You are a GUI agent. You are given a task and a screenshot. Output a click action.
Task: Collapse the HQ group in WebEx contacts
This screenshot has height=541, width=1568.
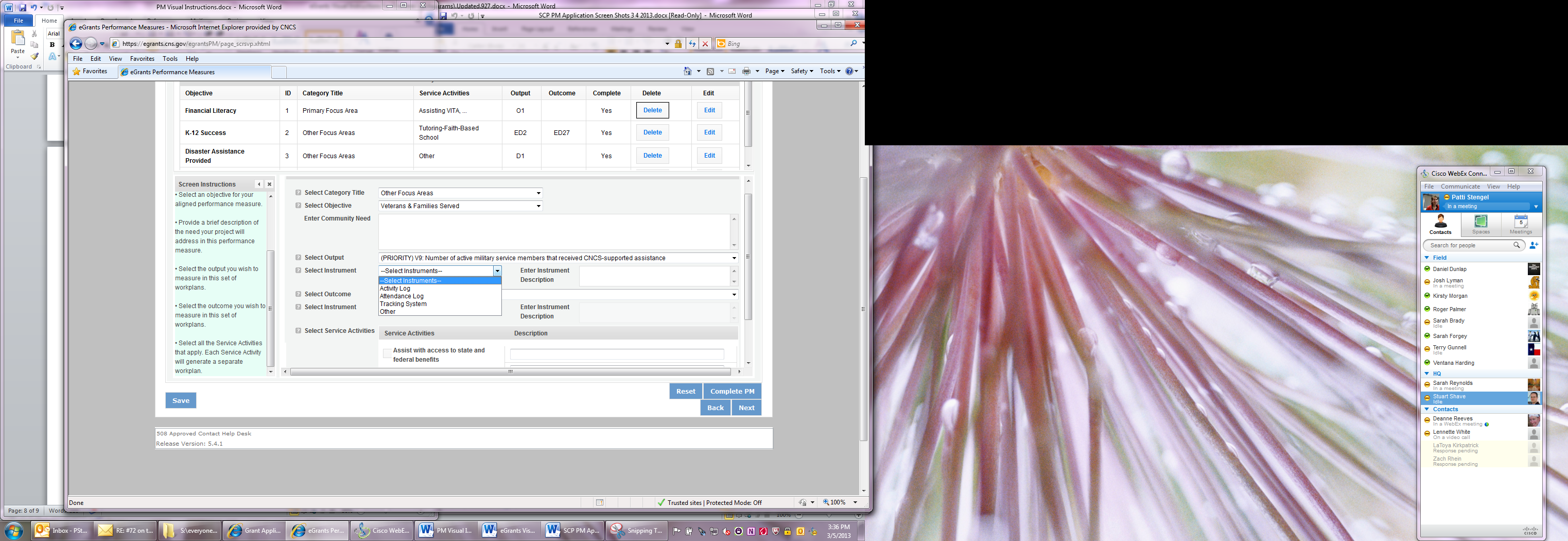click(1427, 374)
